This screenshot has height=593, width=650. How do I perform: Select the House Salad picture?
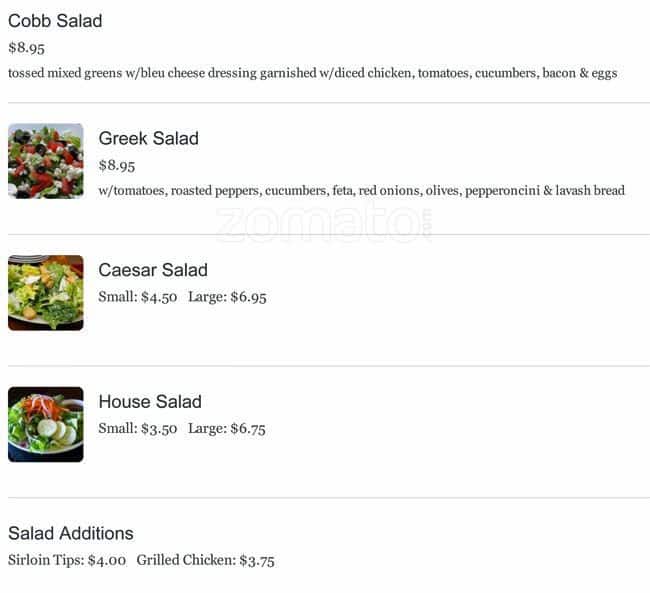pos(45,424)
